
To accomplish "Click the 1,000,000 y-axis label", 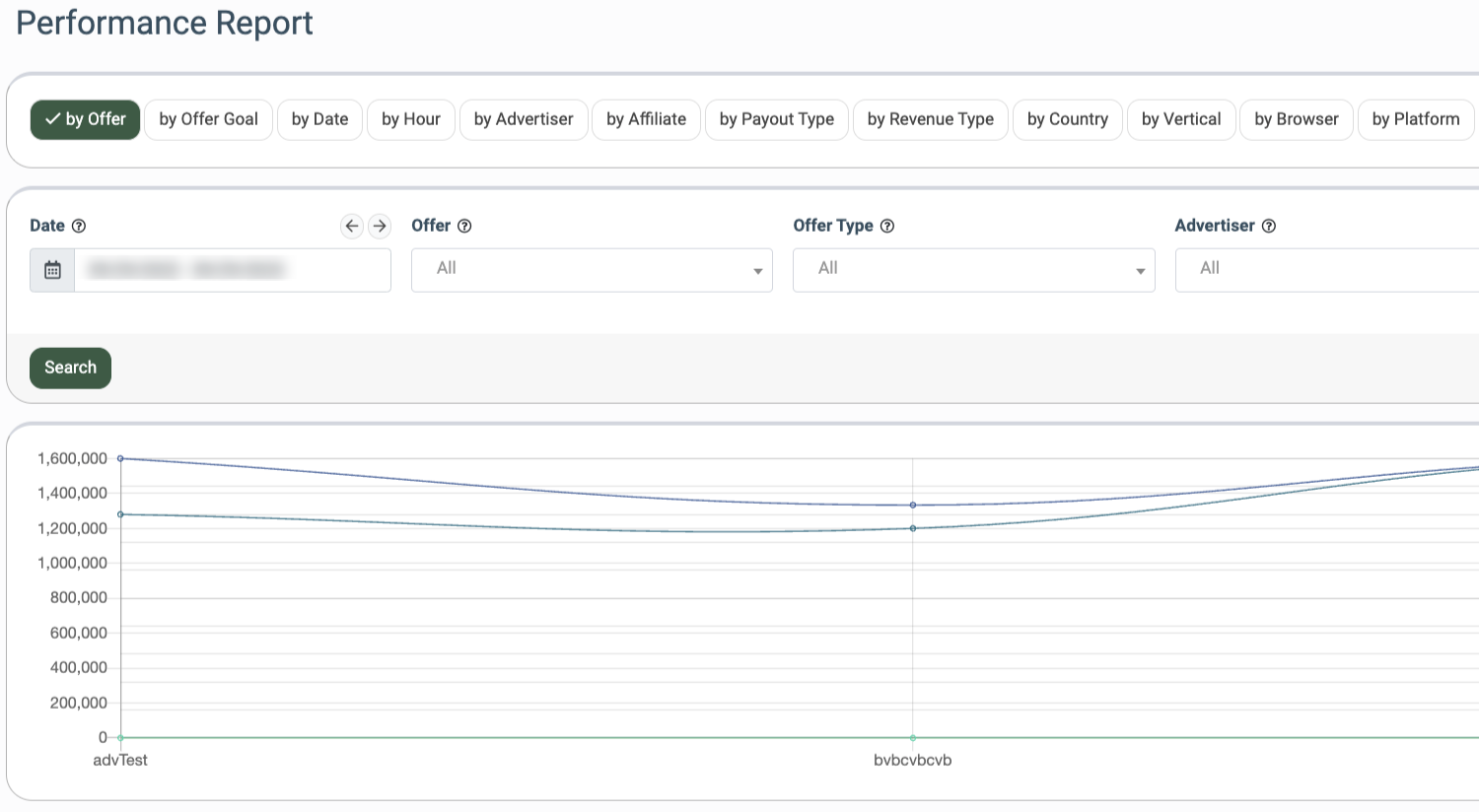I will tap(72, 563).
